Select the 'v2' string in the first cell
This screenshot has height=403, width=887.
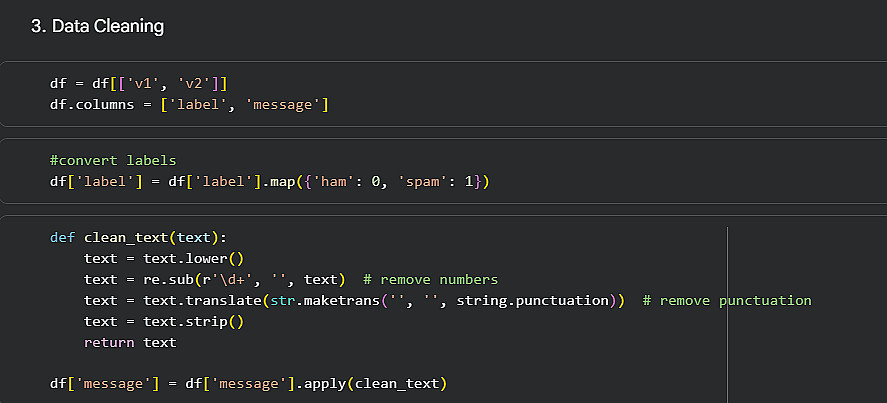(x=194, y=84)
